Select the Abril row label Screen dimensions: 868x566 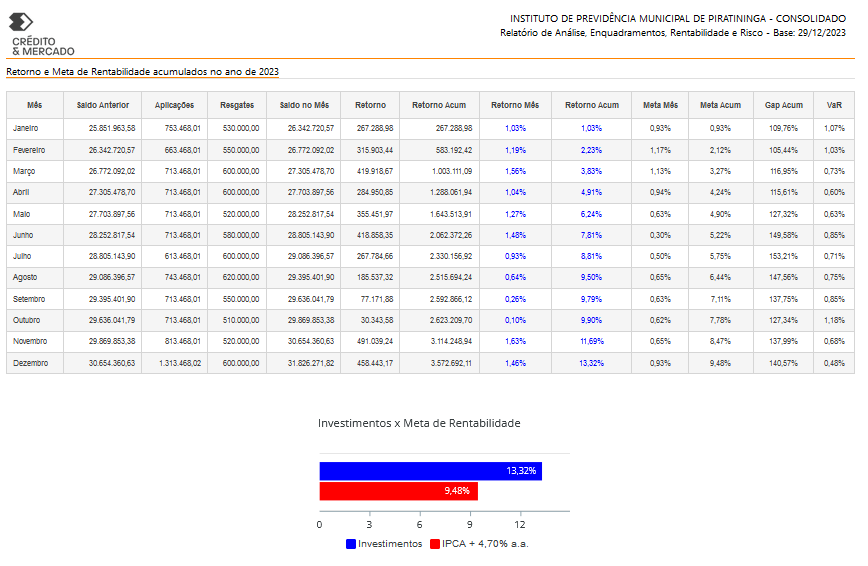tap(21, 193)
